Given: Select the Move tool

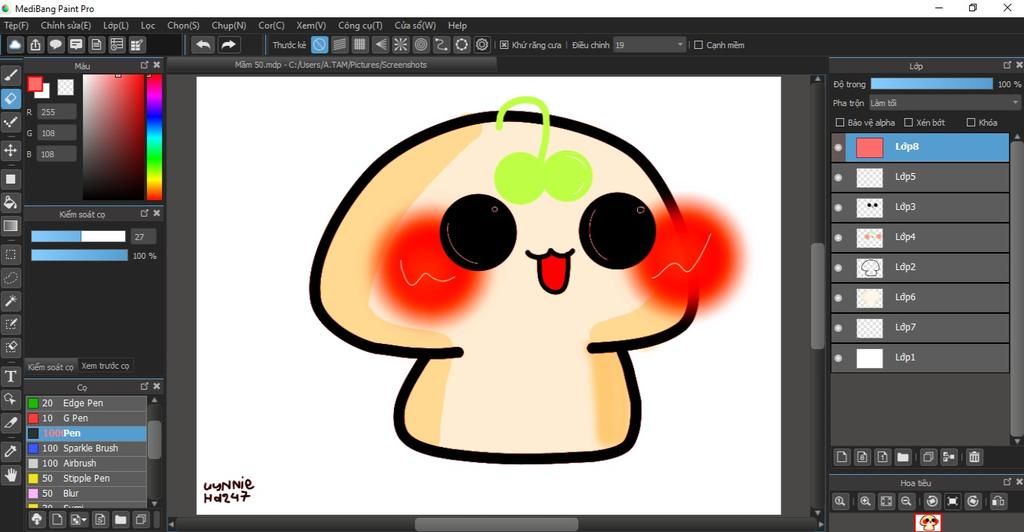Looking at the screenshot, I should tap(10, 150).
